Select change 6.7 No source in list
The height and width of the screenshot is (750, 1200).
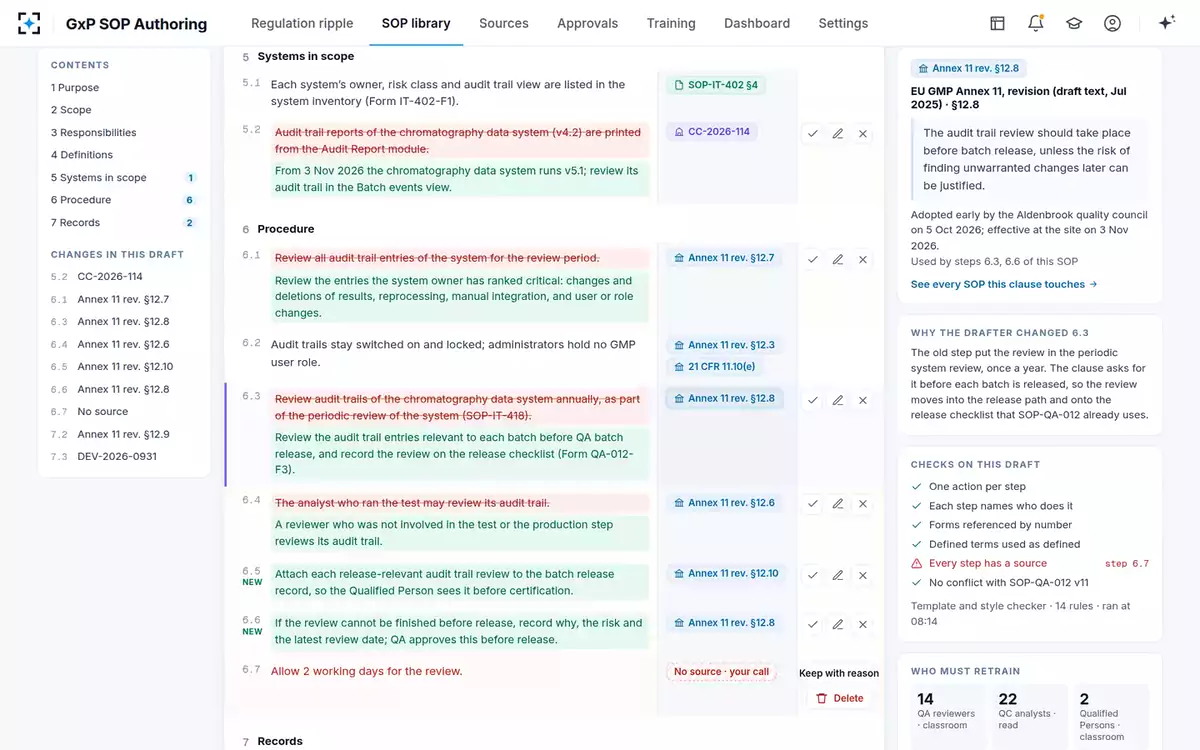coord(124,412)
